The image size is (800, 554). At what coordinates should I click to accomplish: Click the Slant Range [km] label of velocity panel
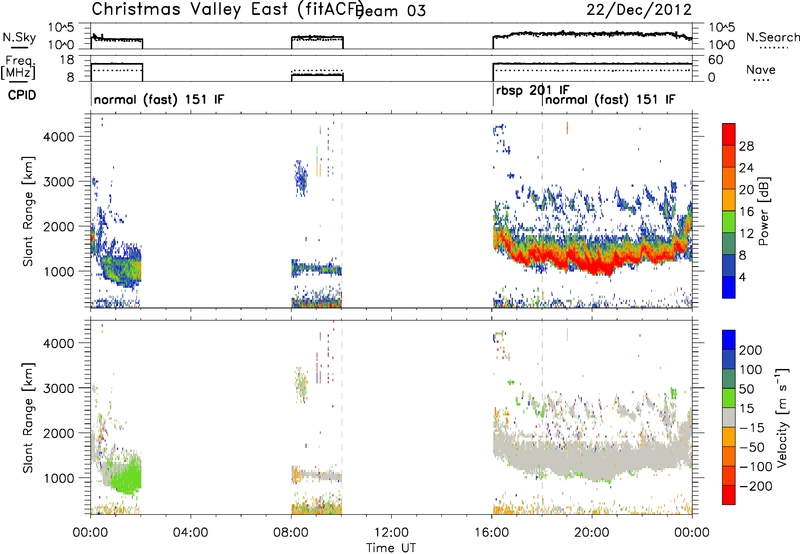[28, 418]
